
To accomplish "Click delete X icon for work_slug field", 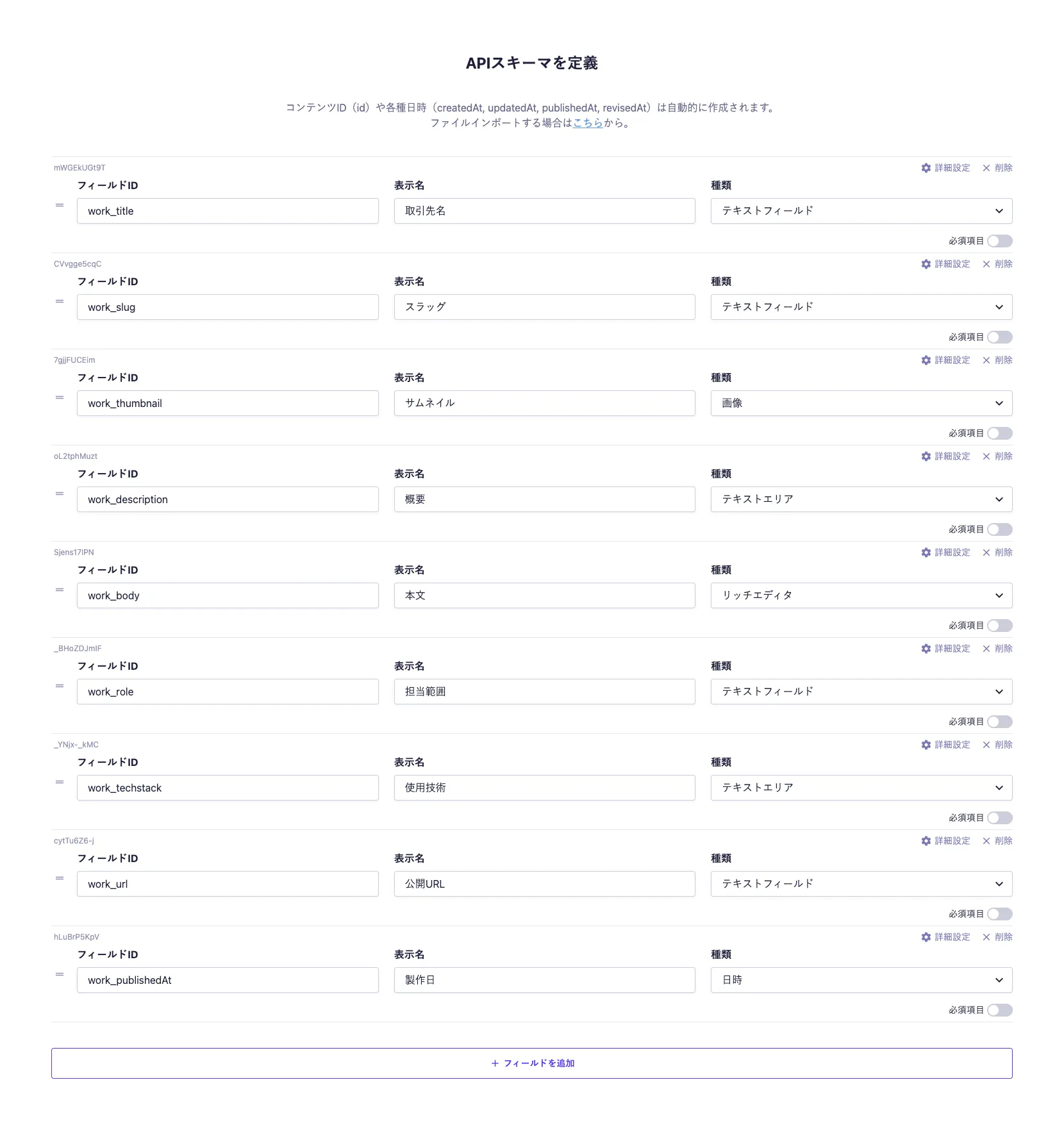I will click(x=986, y=264).
